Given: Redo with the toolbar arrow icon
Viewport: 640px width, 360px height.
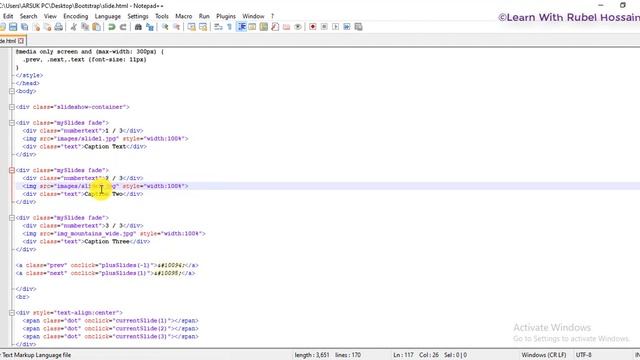Looking at the screenshot, I should pos(123,27).
